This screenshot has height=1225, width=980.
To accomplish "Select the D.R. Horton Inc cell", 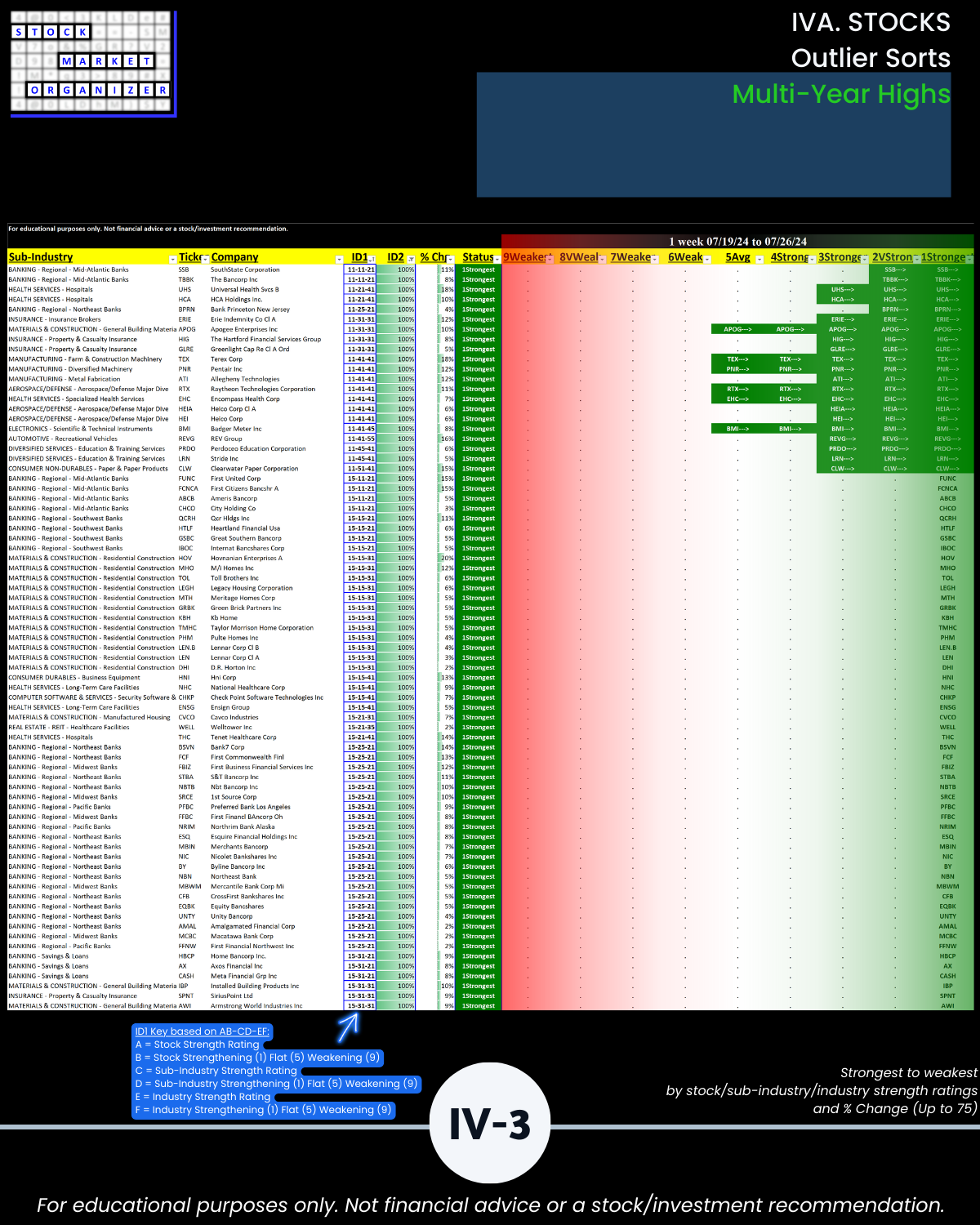I will point(276,667).
